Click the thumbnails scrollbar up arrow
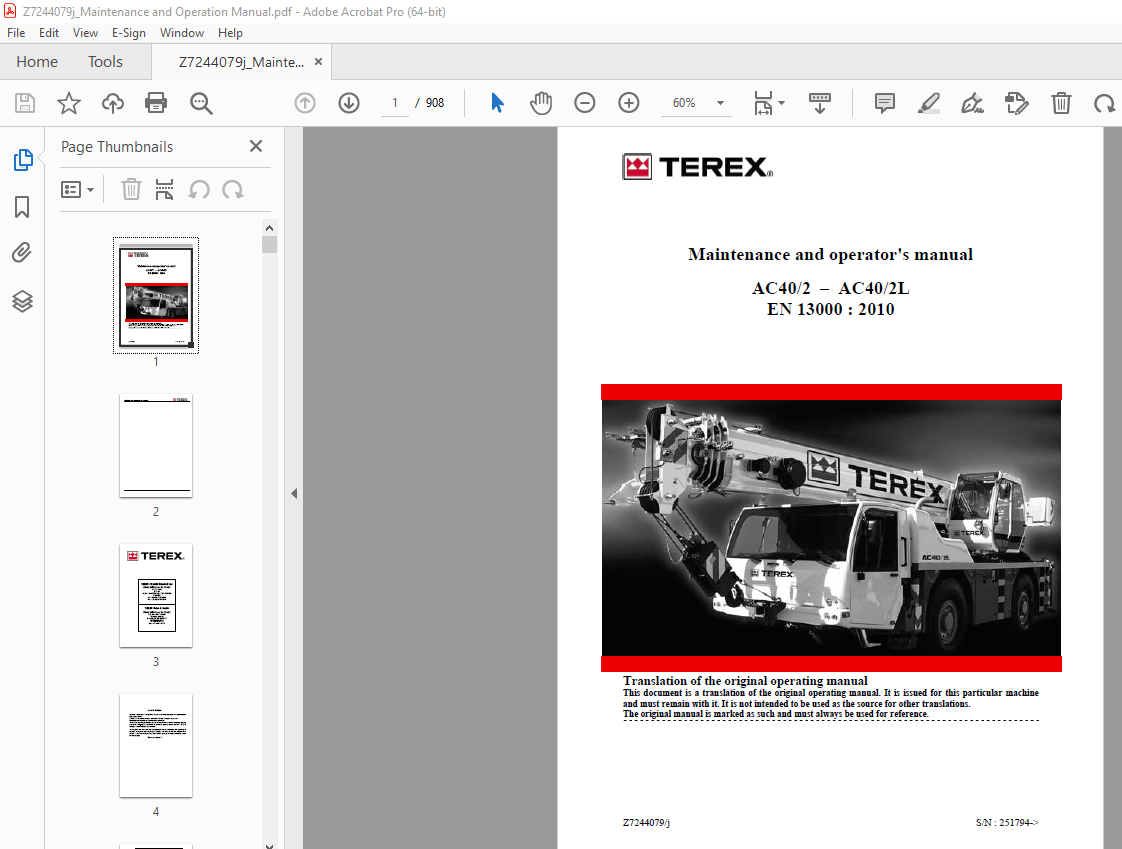 coord(270,228)
